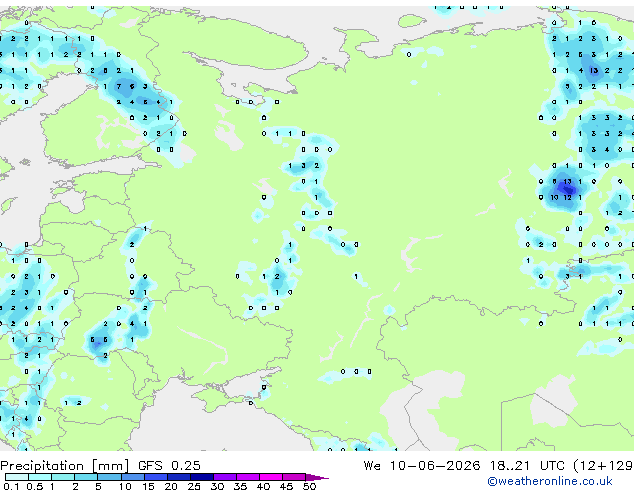Pick the 35–40 mm purple legend box
634x490 pixels.
point(247,477)
